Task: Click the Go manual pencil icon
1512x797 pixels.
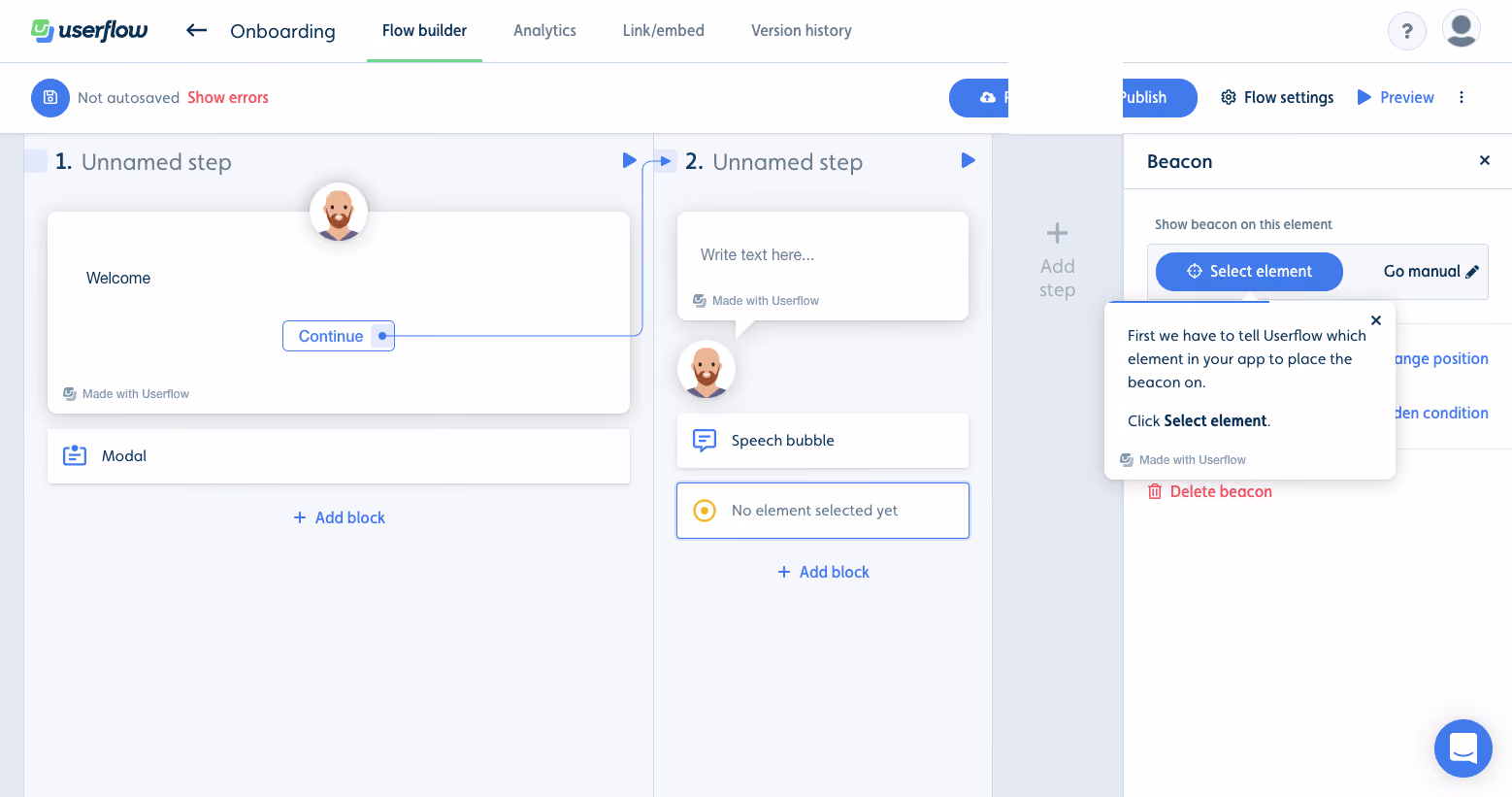Action: coord(1472,272)
